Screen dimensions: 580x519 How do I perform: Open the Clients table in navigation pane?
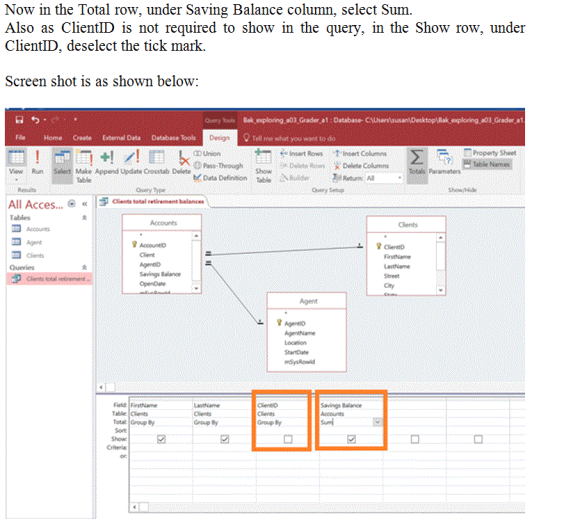point(29,256)
